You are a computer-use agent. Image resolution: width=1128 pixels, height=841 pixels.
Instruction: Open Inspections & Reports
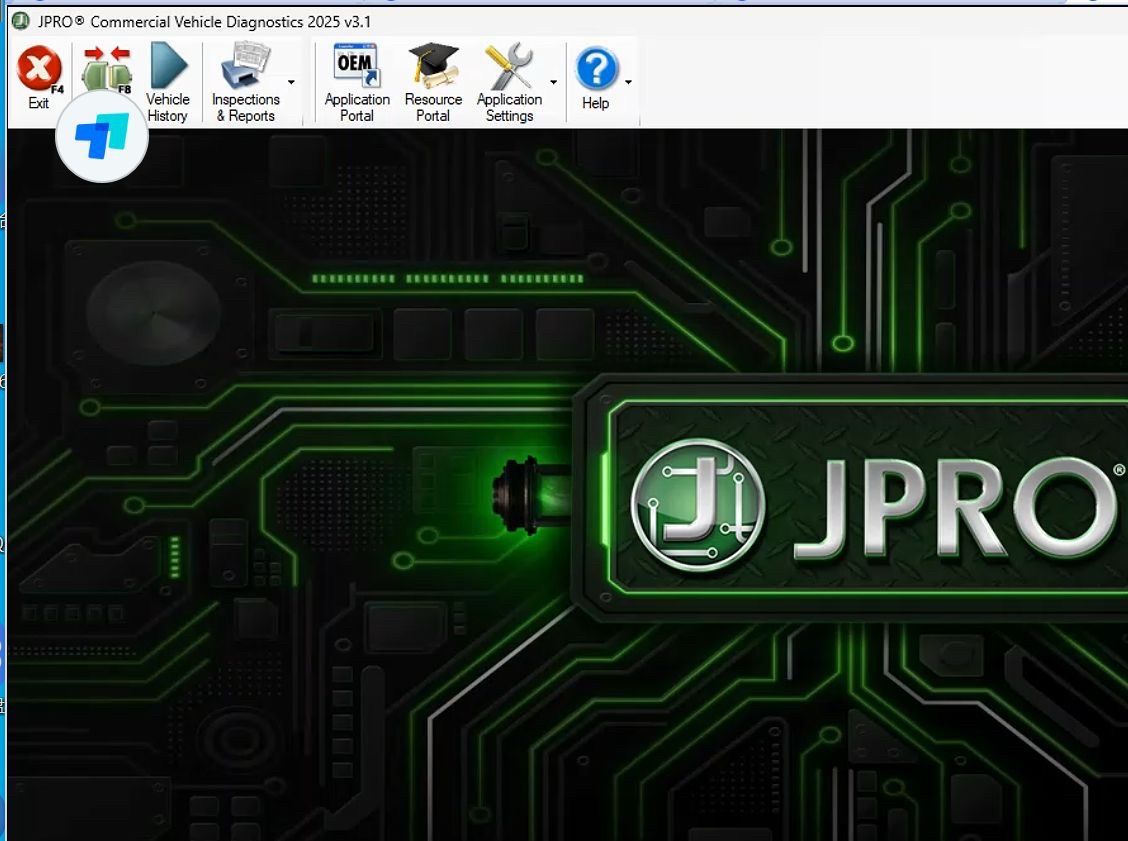click(x=245, y=82)
